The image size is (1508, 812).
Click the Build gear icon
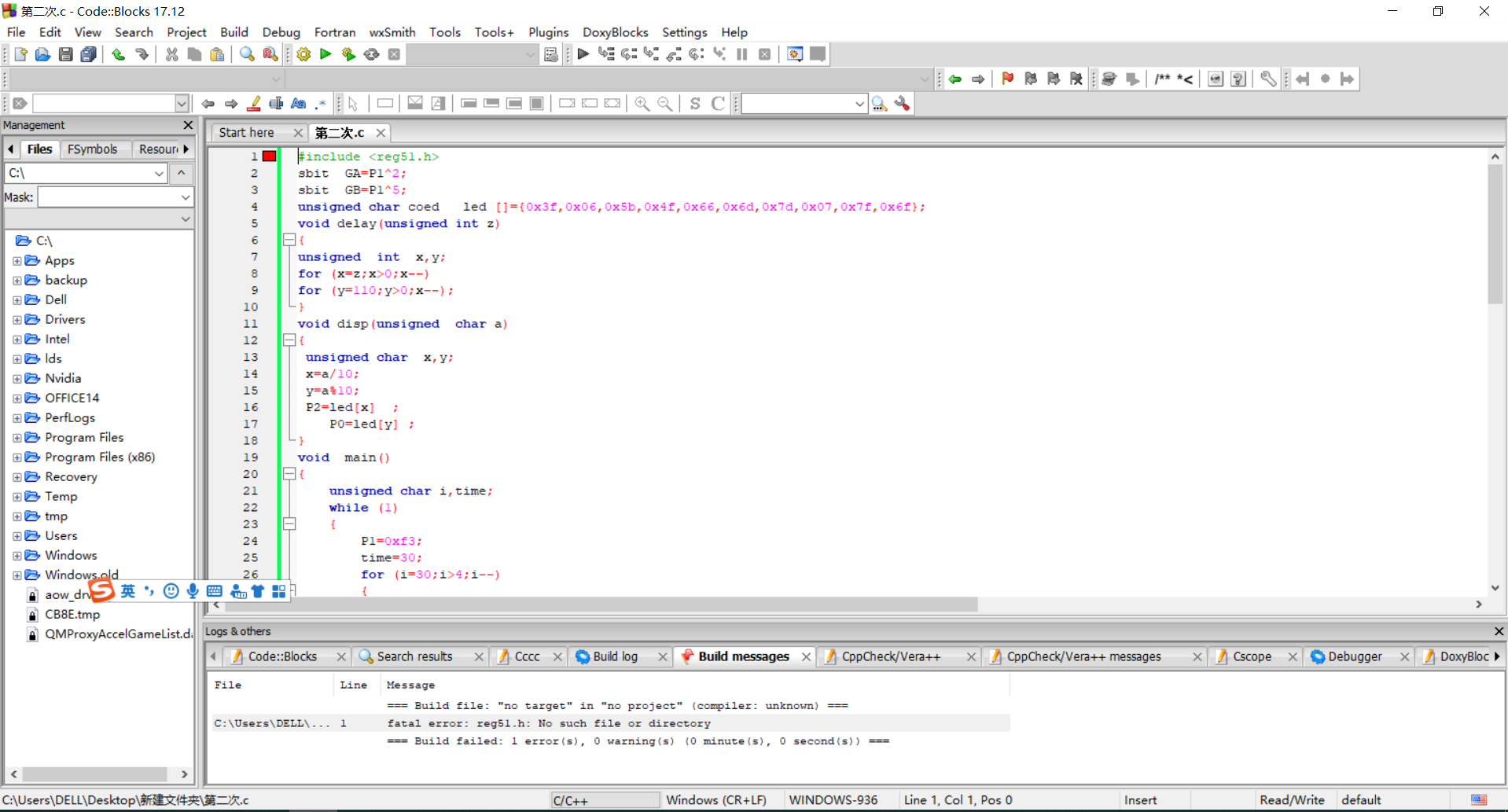pos(303,54)
